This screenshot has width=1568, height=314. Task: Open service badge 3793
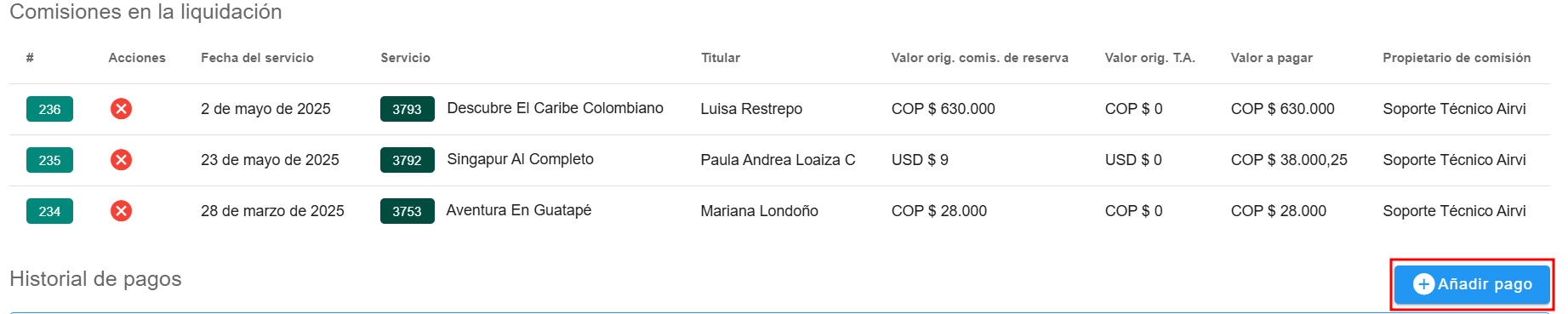[407, 109]
